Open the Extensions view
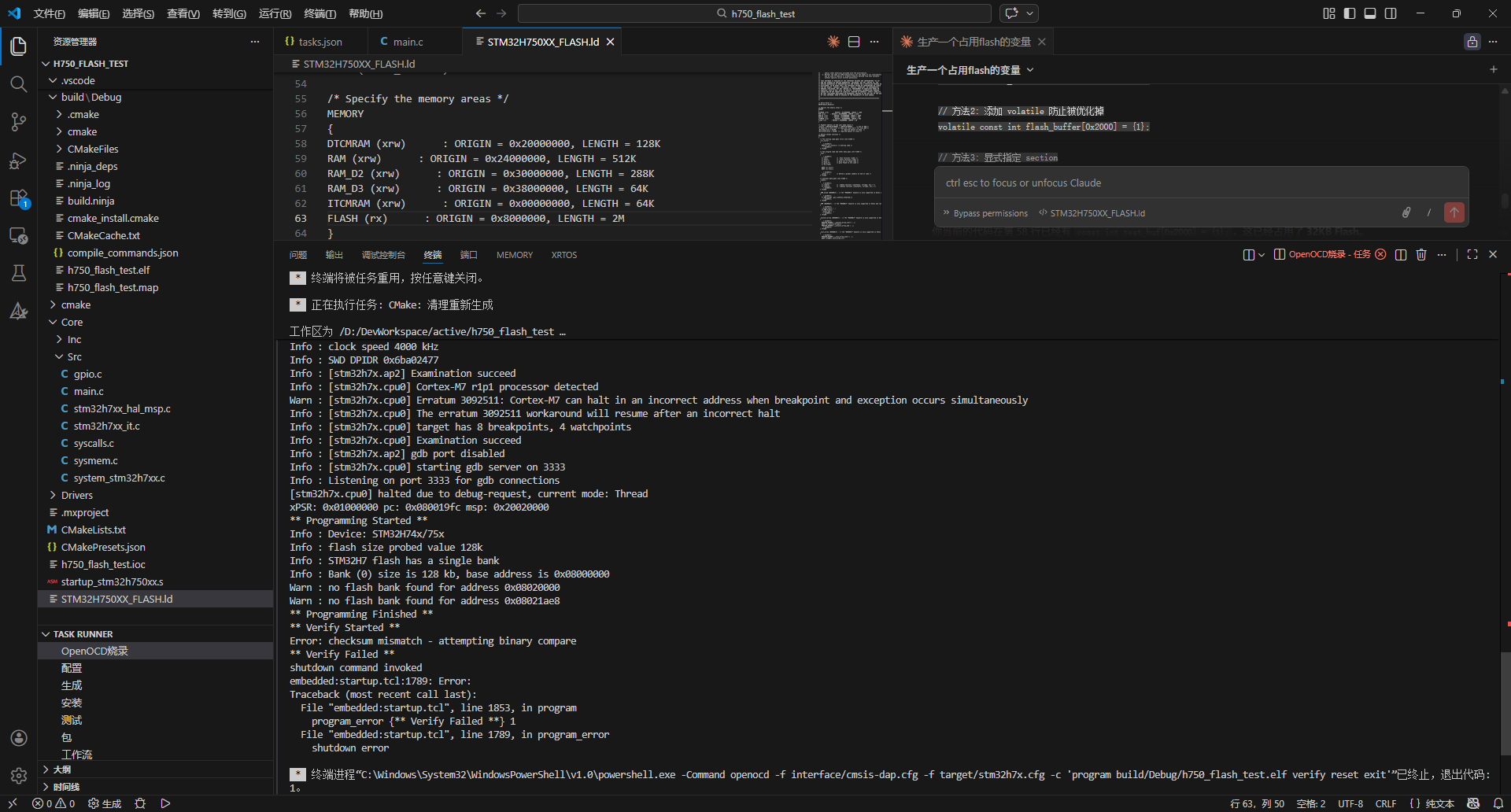This screenshot has height=812, width=1511. (19, 197)
